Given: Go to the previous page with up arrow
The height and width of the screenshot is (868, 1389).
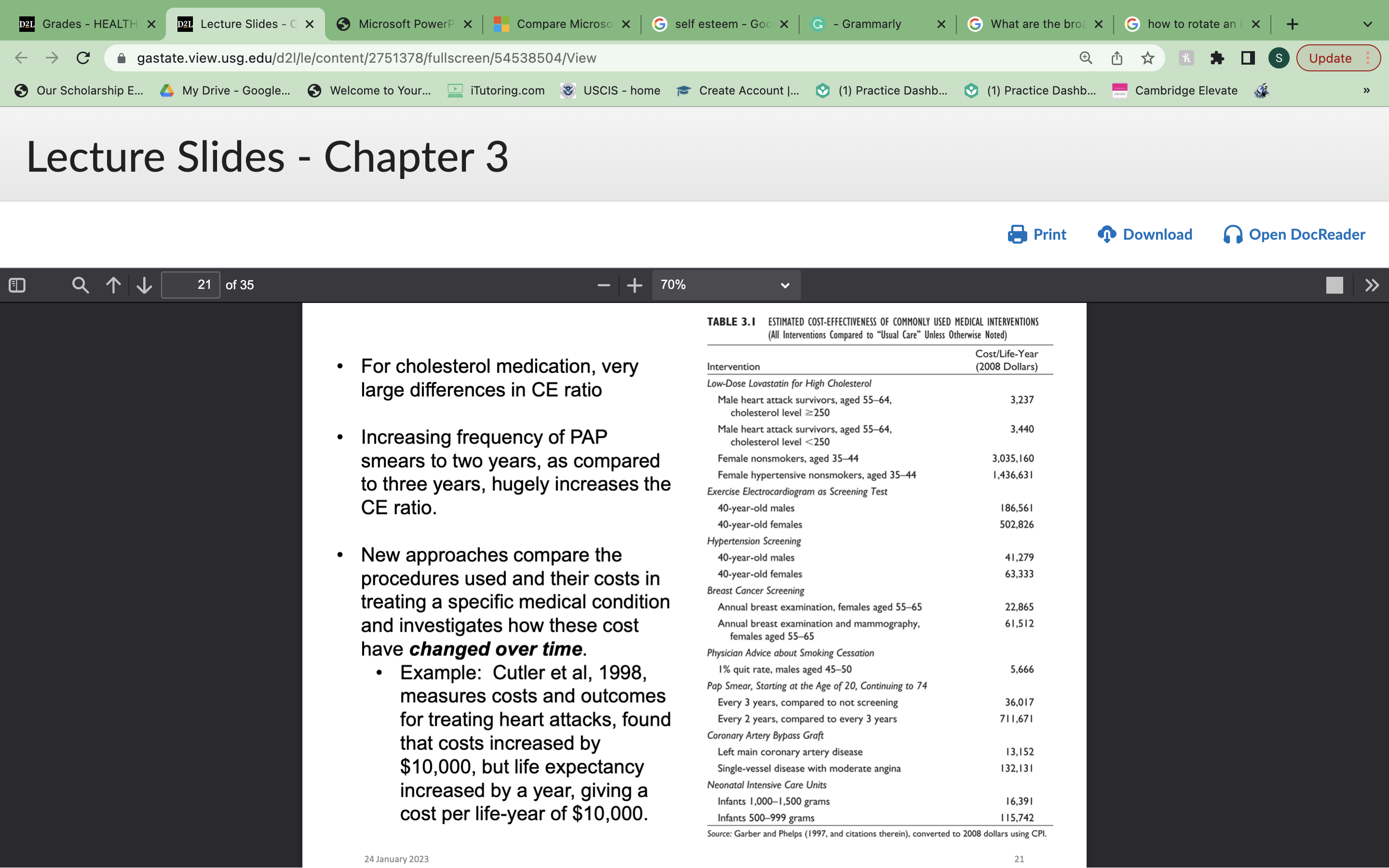Looking at the screenshot, I should (114, 285).
